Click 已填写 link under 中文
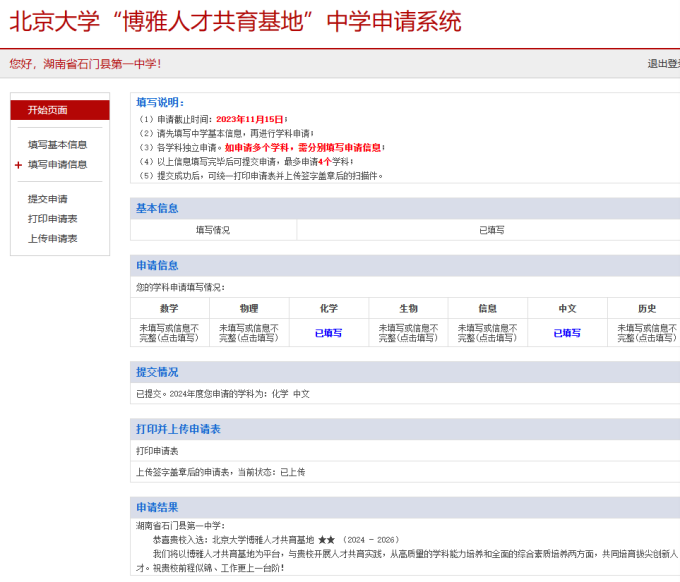The height and width of the screenshot is (582, 680). point(567,333)
